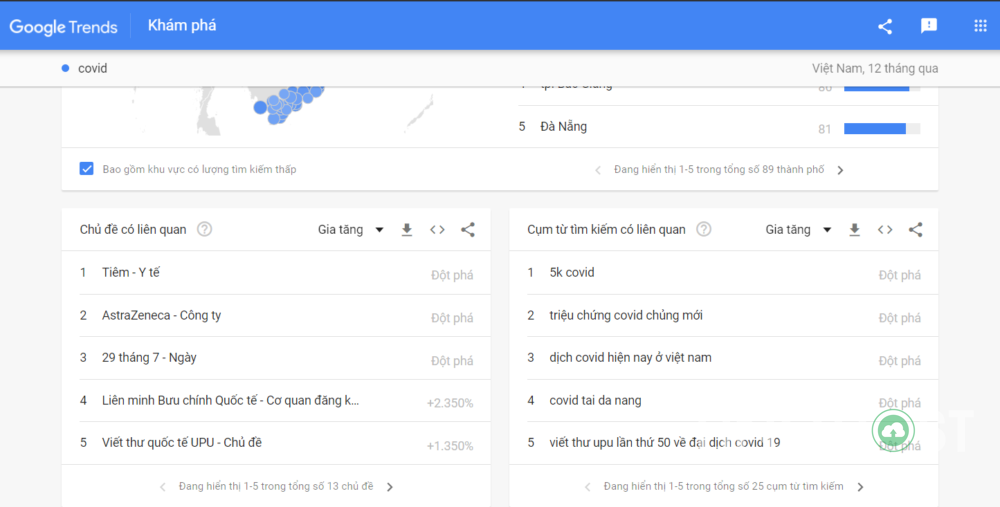Click the share icon in the header
Viewport: 1000px width, 507px height.
885,26
